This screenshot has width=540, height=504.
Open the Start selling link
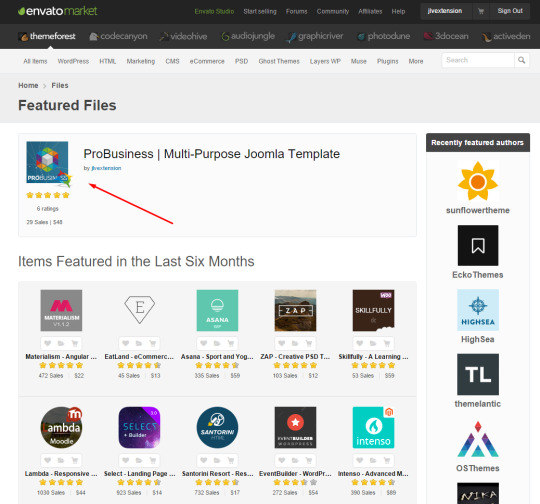pyautogui.click(x=260, y=11)
